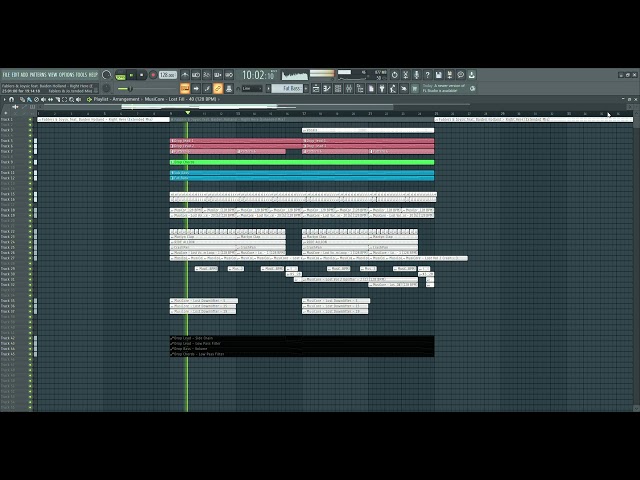Mute Track 5 via green LED
The width and height of the screenshot is (640, 480).
pos(30,141)
